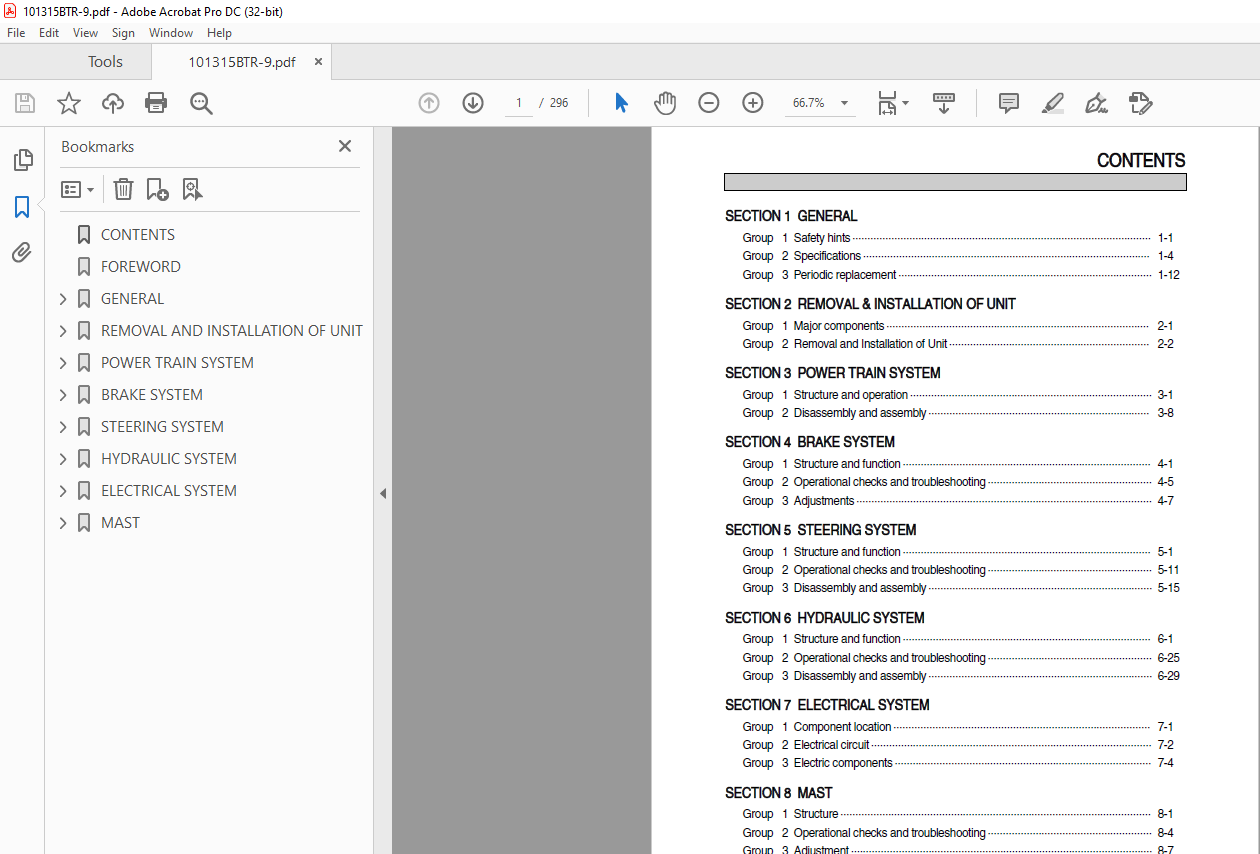
Task: Select the 101315BTR-9.pdf document tab
Action: click(242, 62)
